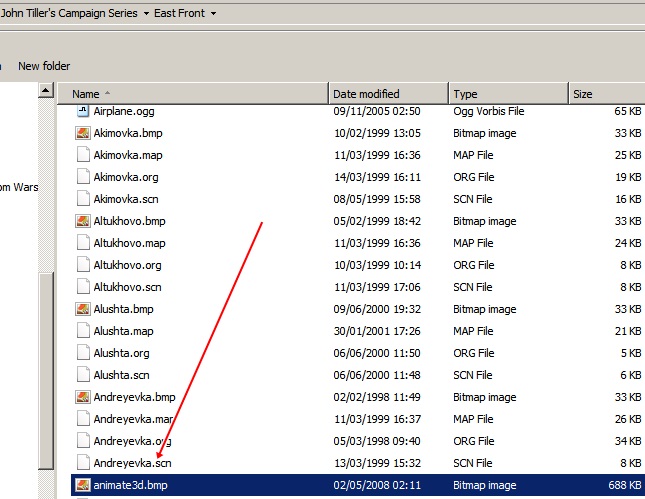
Task: Click the 08/05/1999 15:58 date cell
Action: click(377, 199)
